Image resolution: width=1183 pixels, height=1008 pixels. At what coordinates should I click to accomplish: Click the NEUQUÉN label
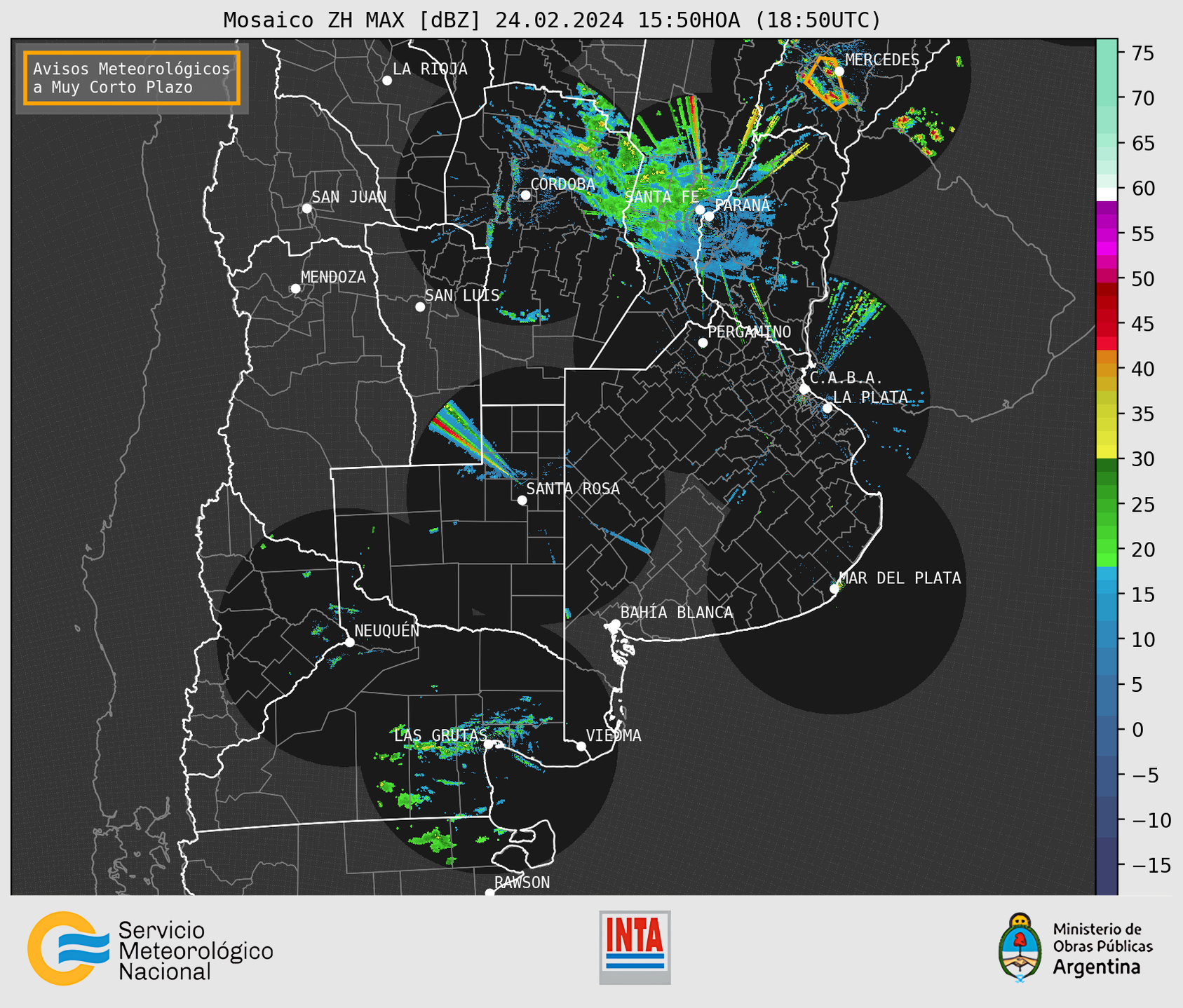387,631
